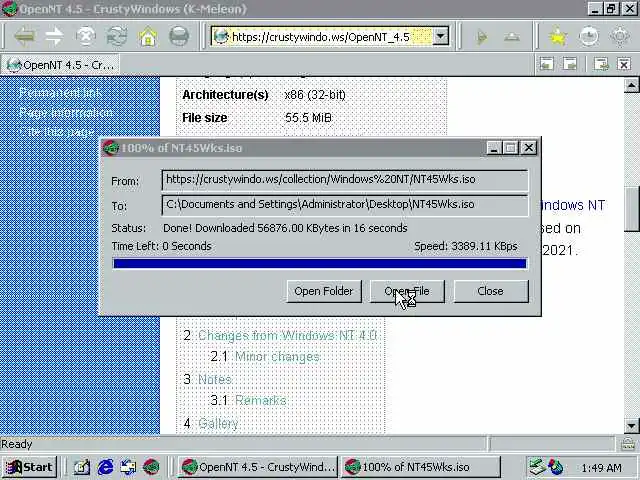Click the Show Desktop Quick Launch icon

tap(82, 467)
